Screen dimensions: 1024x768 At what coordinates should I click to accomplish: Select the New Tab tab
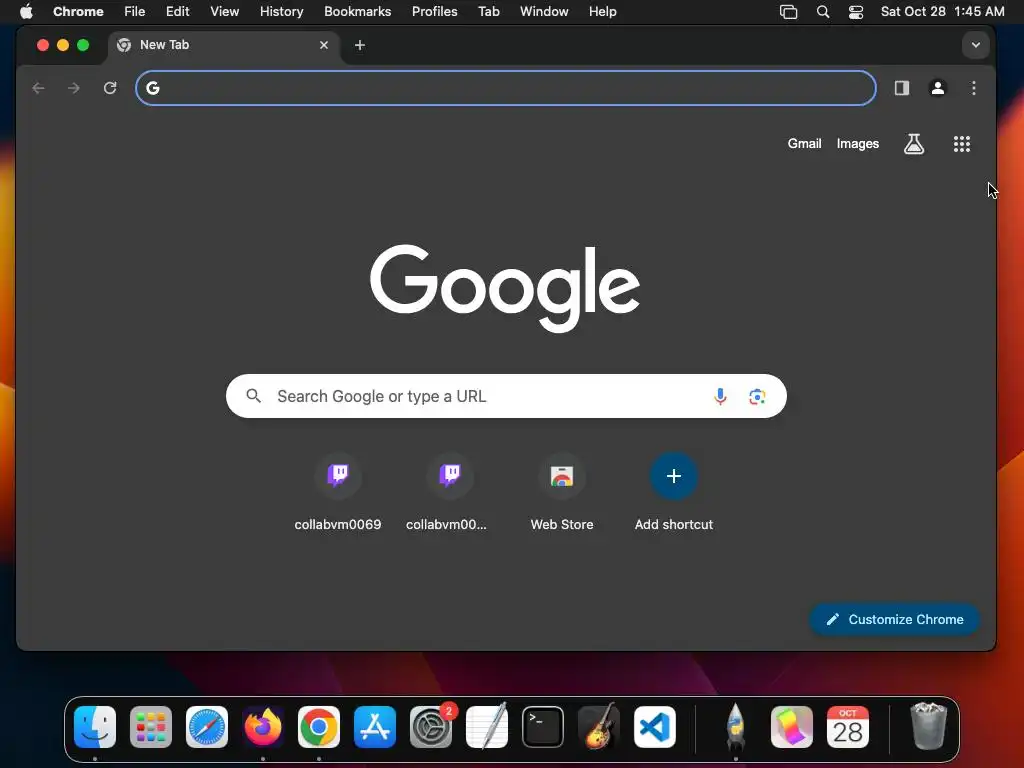click(x=224, y=45)
